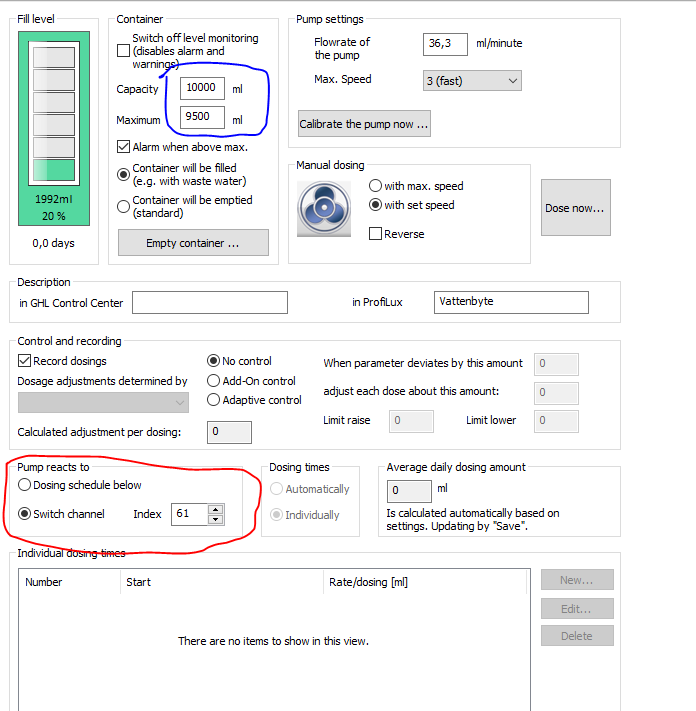Click the Rate/dosing [ml] column header
The width and height of the screenshot is (696, 711).
point(425,582)
